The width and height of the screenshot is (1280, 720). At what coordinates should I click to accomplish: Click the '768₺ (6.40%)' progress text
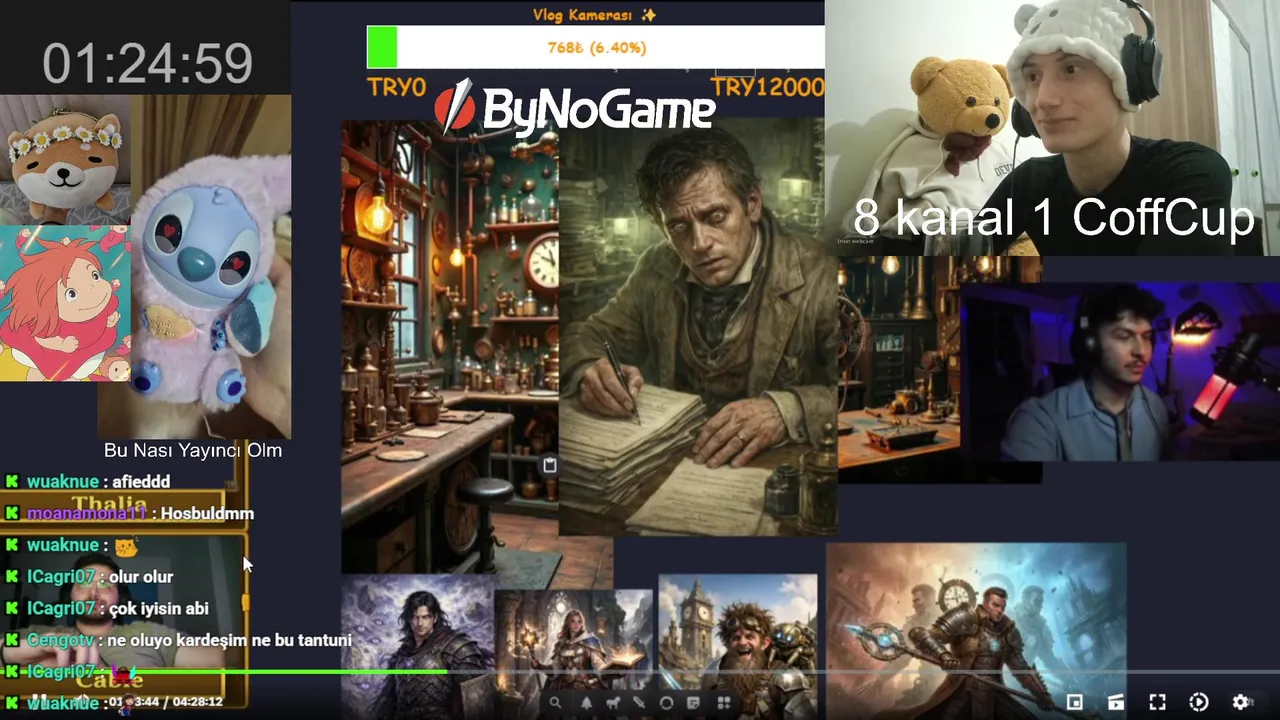(x=596, y=47)
